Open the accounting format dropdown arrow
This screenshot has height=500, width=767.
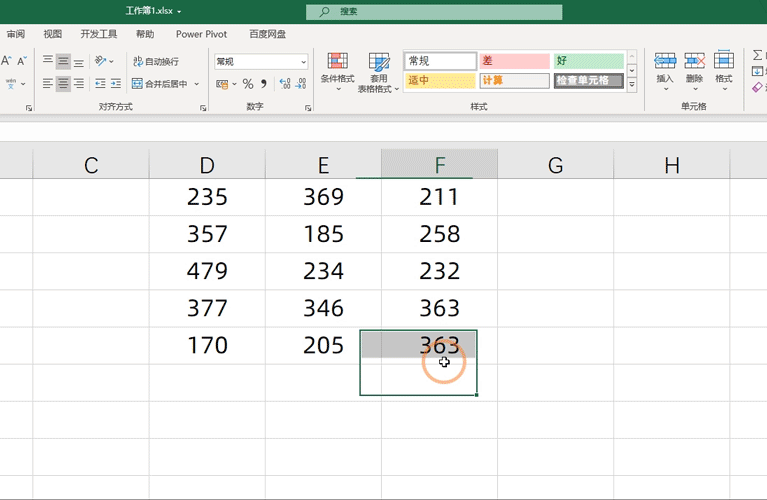click(x=234, y=84)
